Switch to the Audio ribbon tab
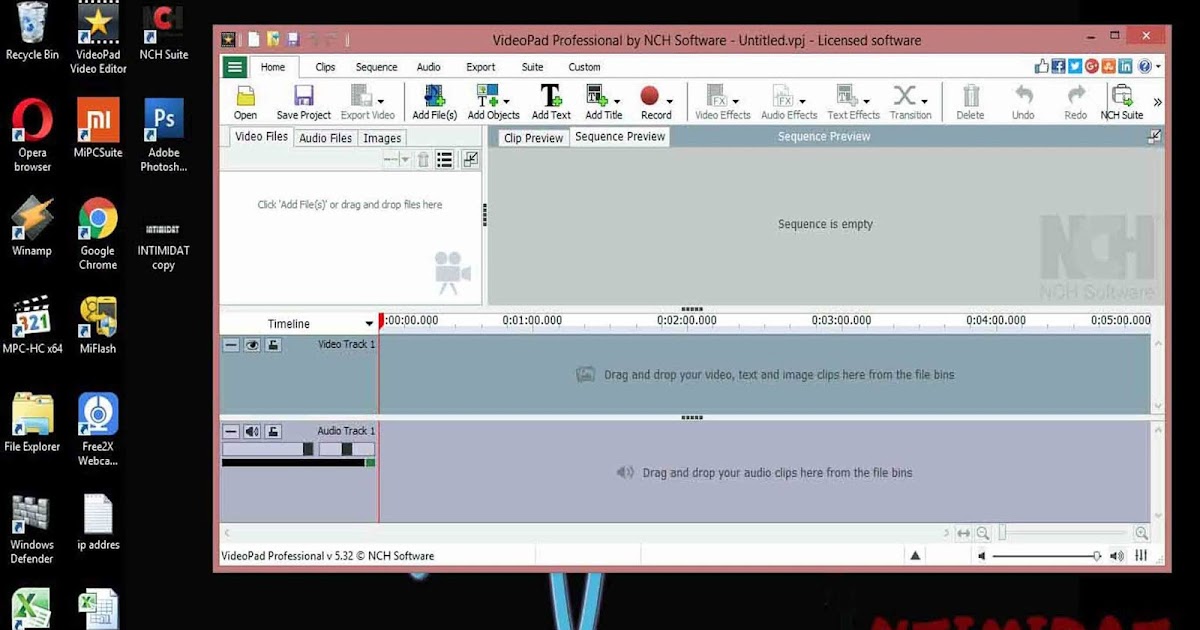 pyautogui.click(x=429, y=67)
